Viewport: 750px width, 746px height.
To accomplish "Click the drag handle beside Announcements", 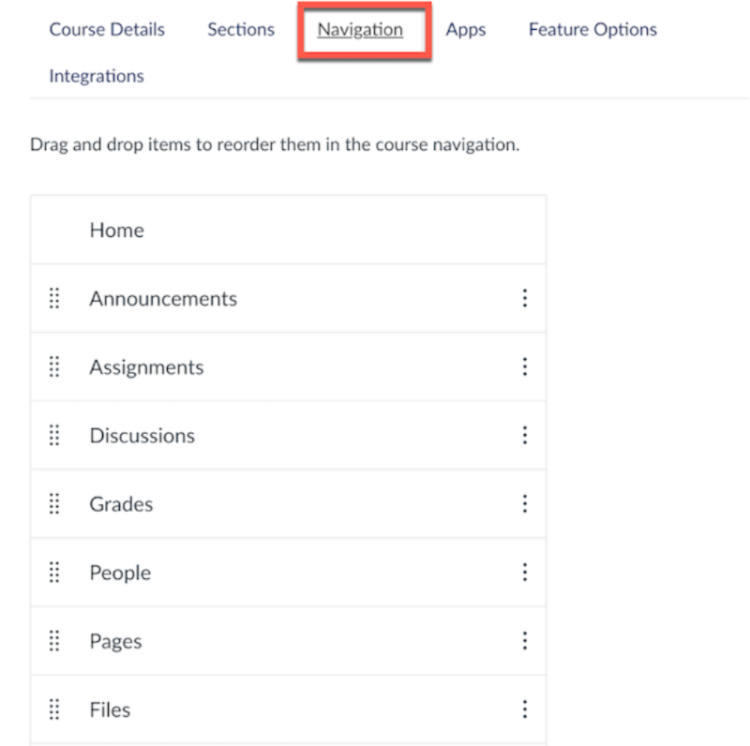I will pyautogui.click(x=54, y=298).
